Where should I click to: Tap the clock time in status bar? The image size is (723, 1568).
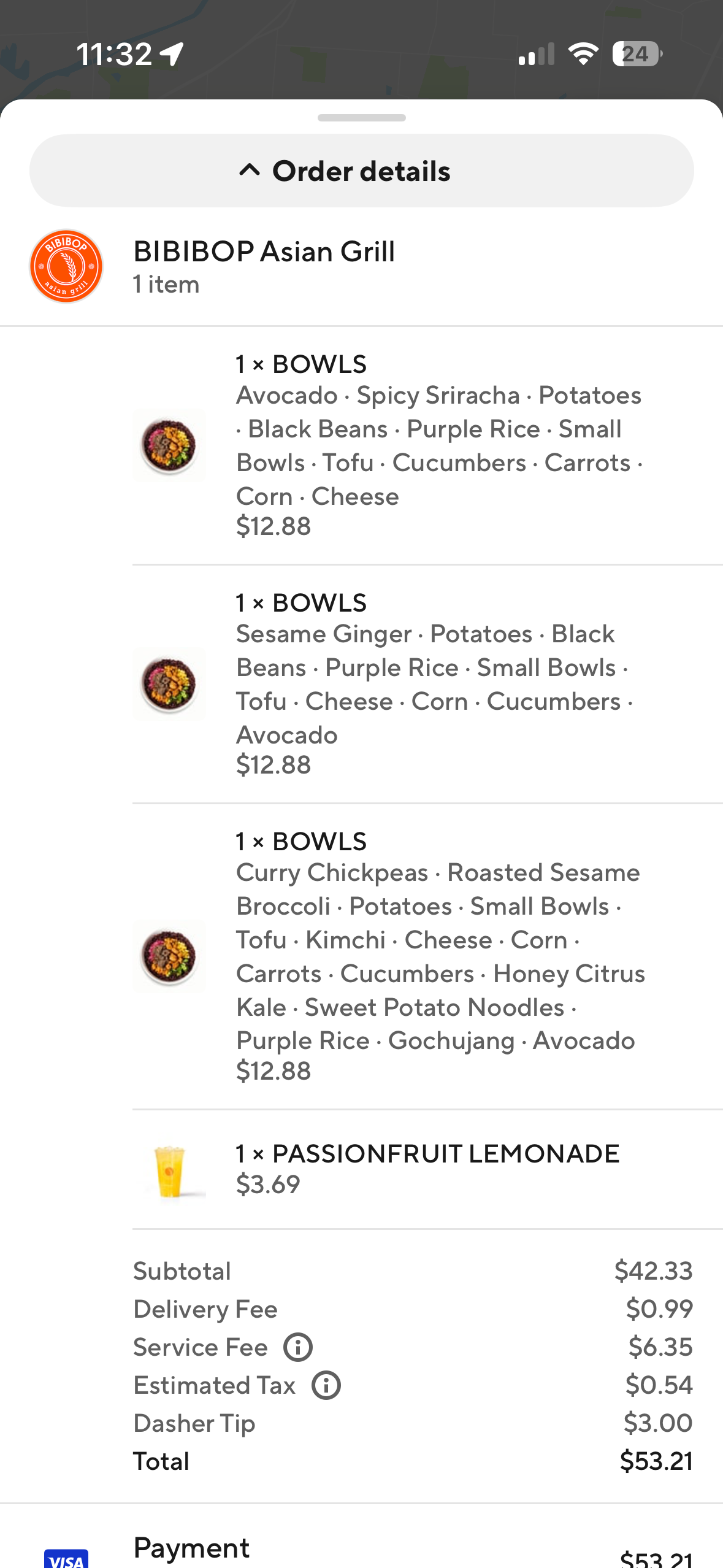[x=115, y=54]
